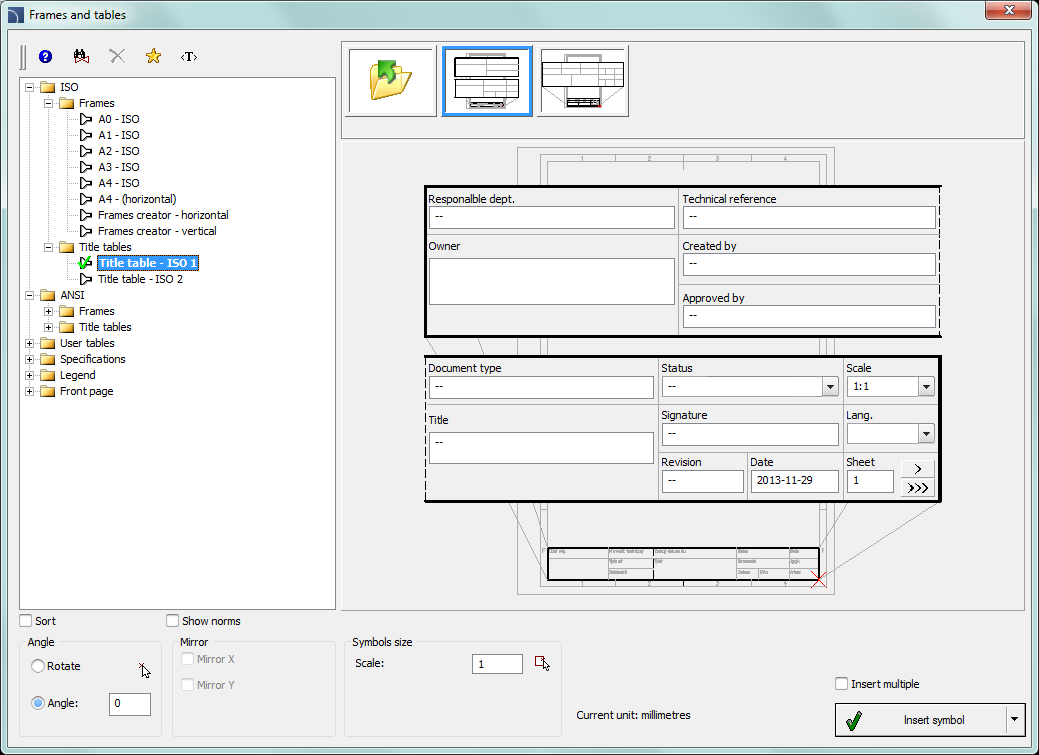The image size is (1039, 755).
Task: Select A3 - ISO frame item
Action: click(x=118, y=167)
